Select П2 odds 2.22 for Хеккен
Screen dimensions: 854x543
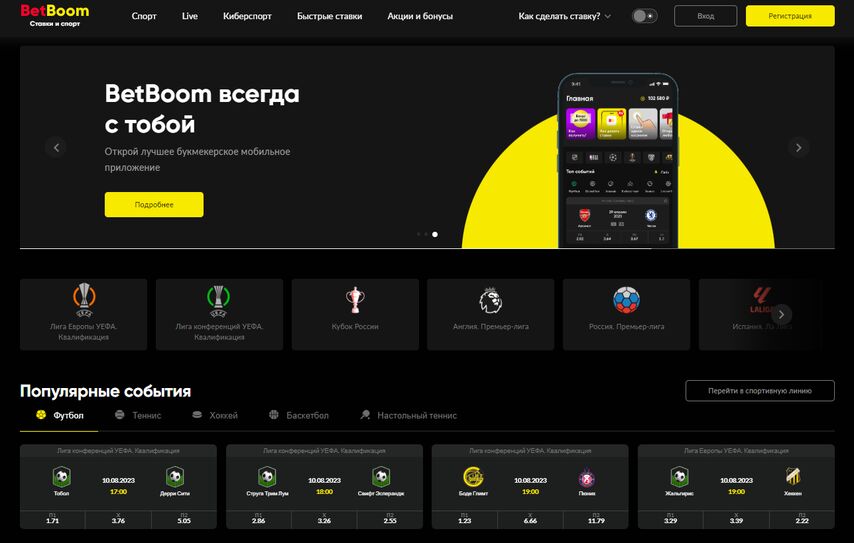click(x=802, y=519)
